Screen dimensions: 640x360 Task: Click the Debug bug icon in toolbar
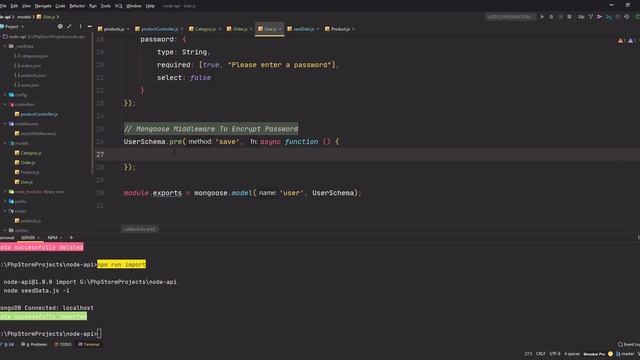[551, 17]
